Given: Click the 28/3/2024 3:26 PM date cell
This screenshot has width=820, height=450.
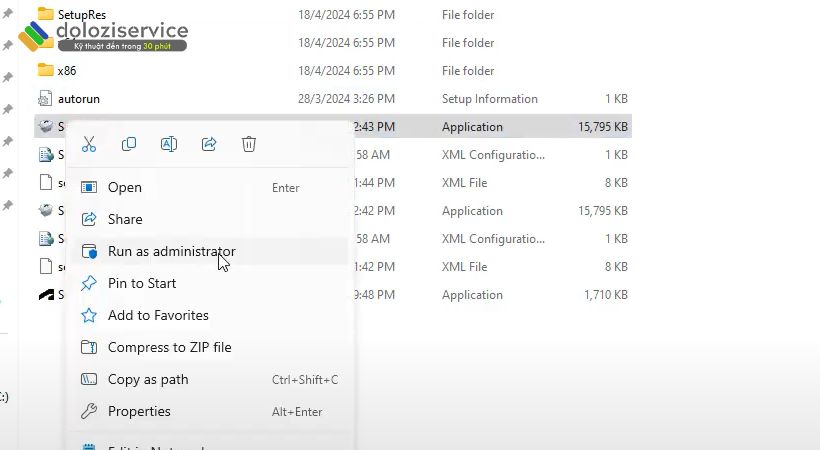Looking at the screenshot, I should 346,99.
